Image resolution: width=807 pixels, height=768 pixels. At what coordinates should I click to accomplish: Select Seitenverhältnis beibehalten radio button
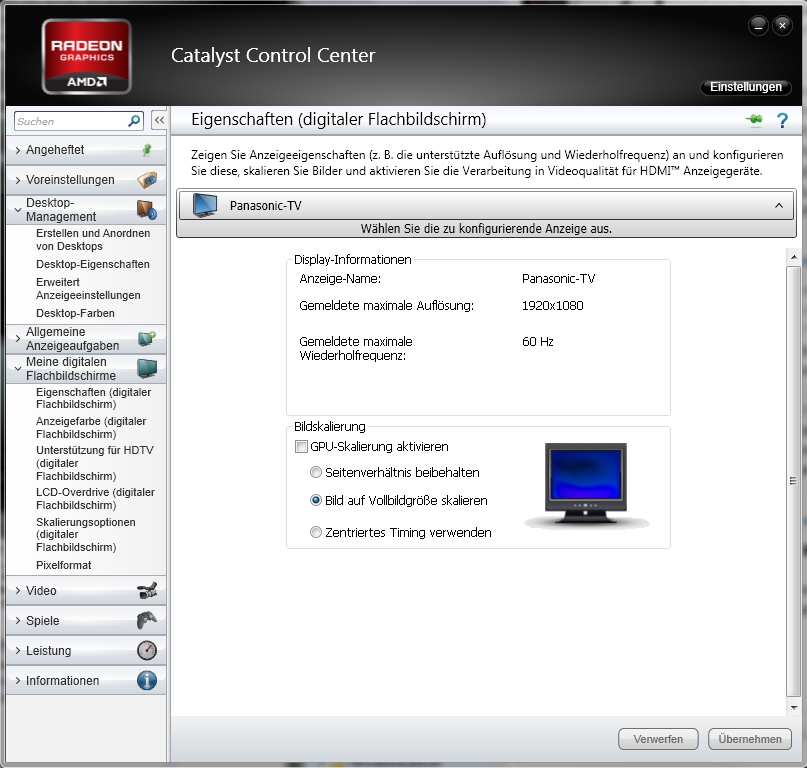click(x=315, y=472)
